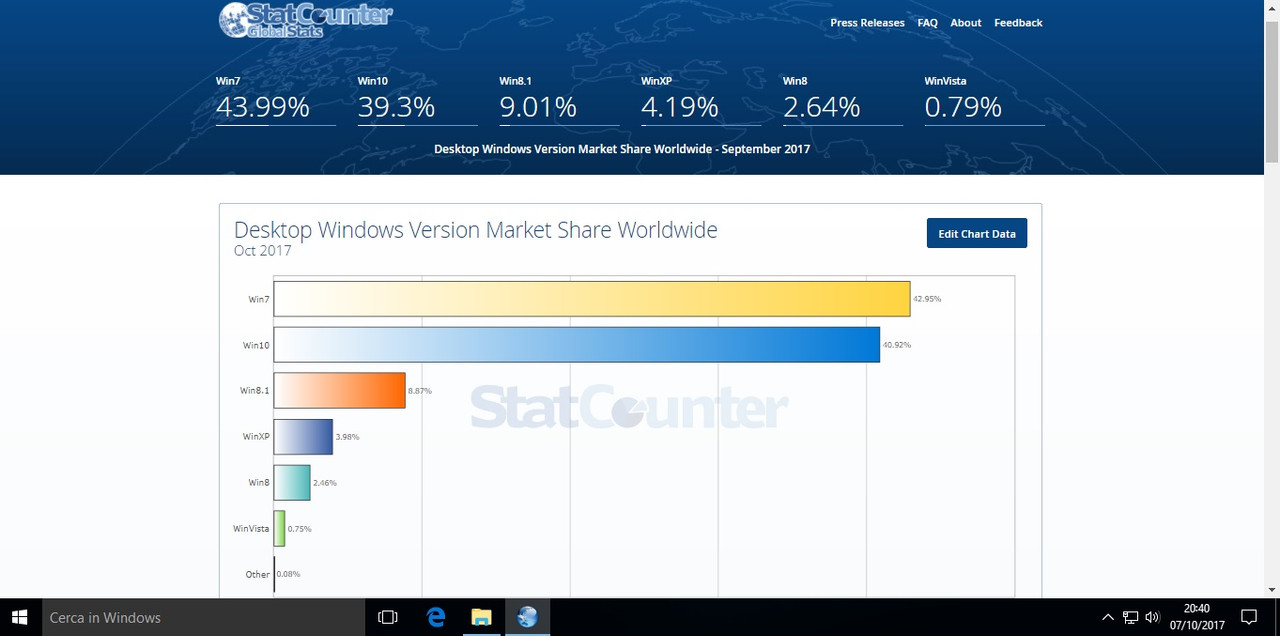Select the Win8.1 9.01% stat

tap(559, 99)
